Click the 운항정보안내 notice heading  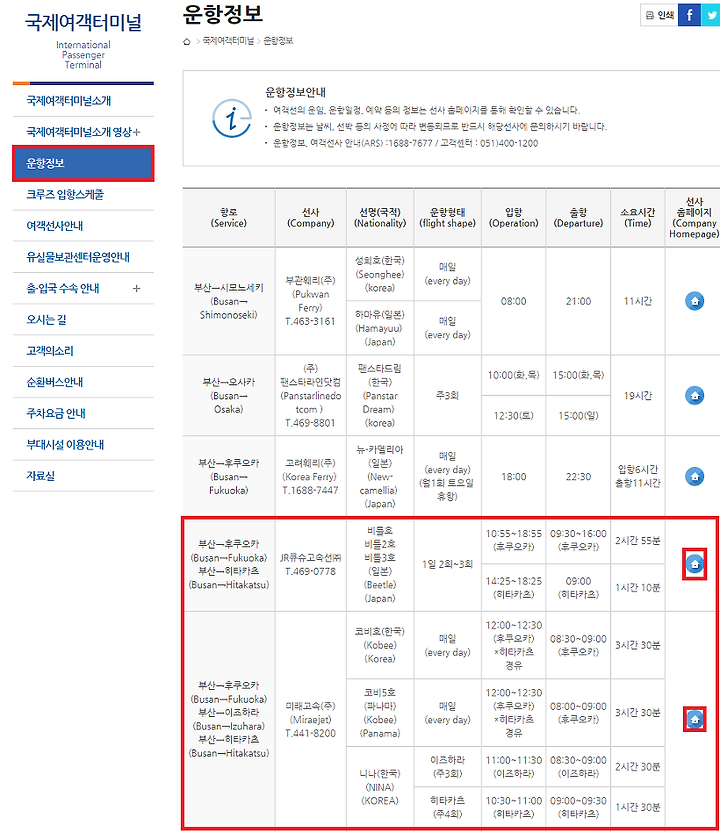coord(296,92)
